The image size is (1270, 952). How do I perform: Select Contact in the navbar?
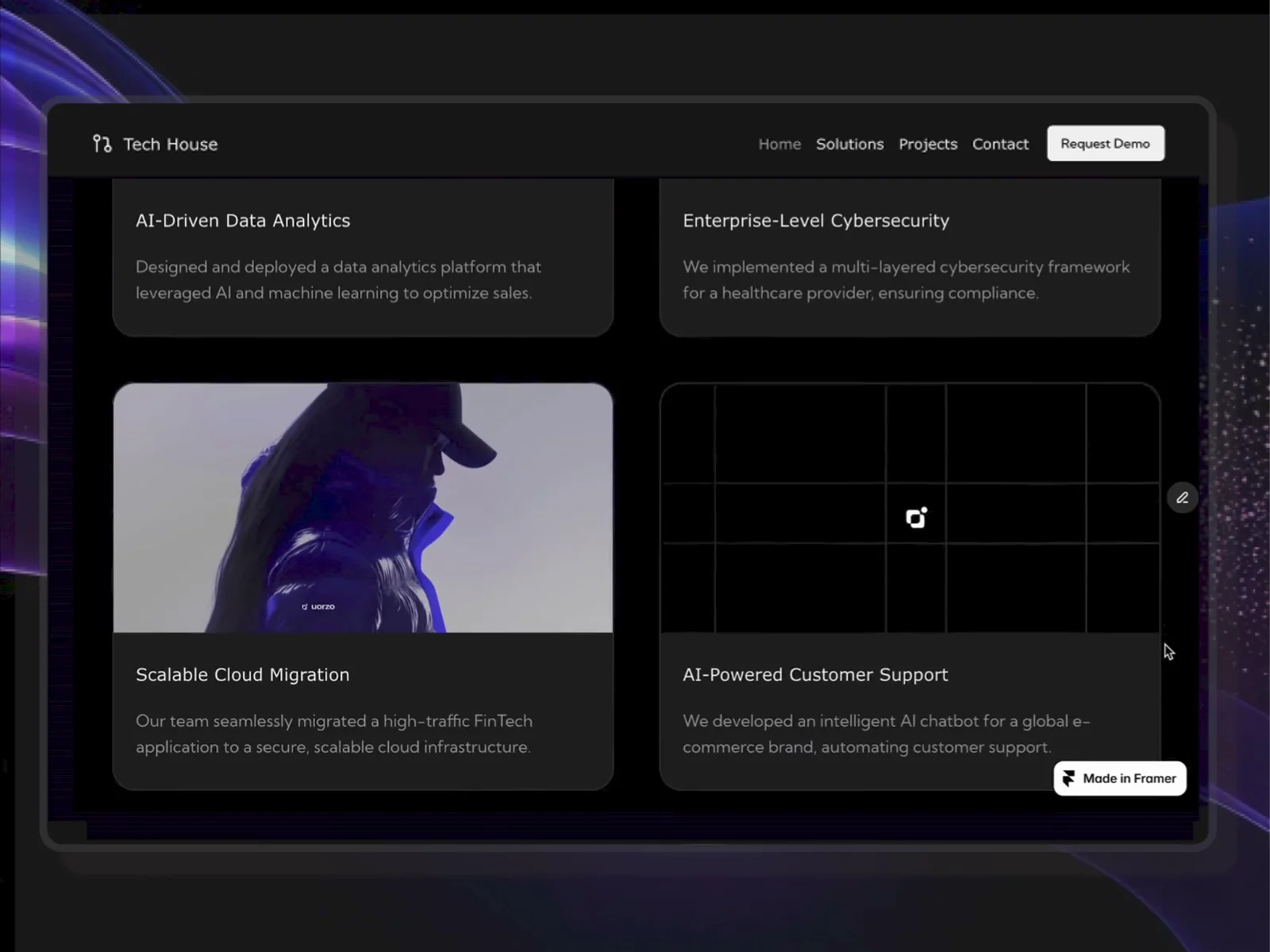pyautogui.click(x=1000, y=144)
